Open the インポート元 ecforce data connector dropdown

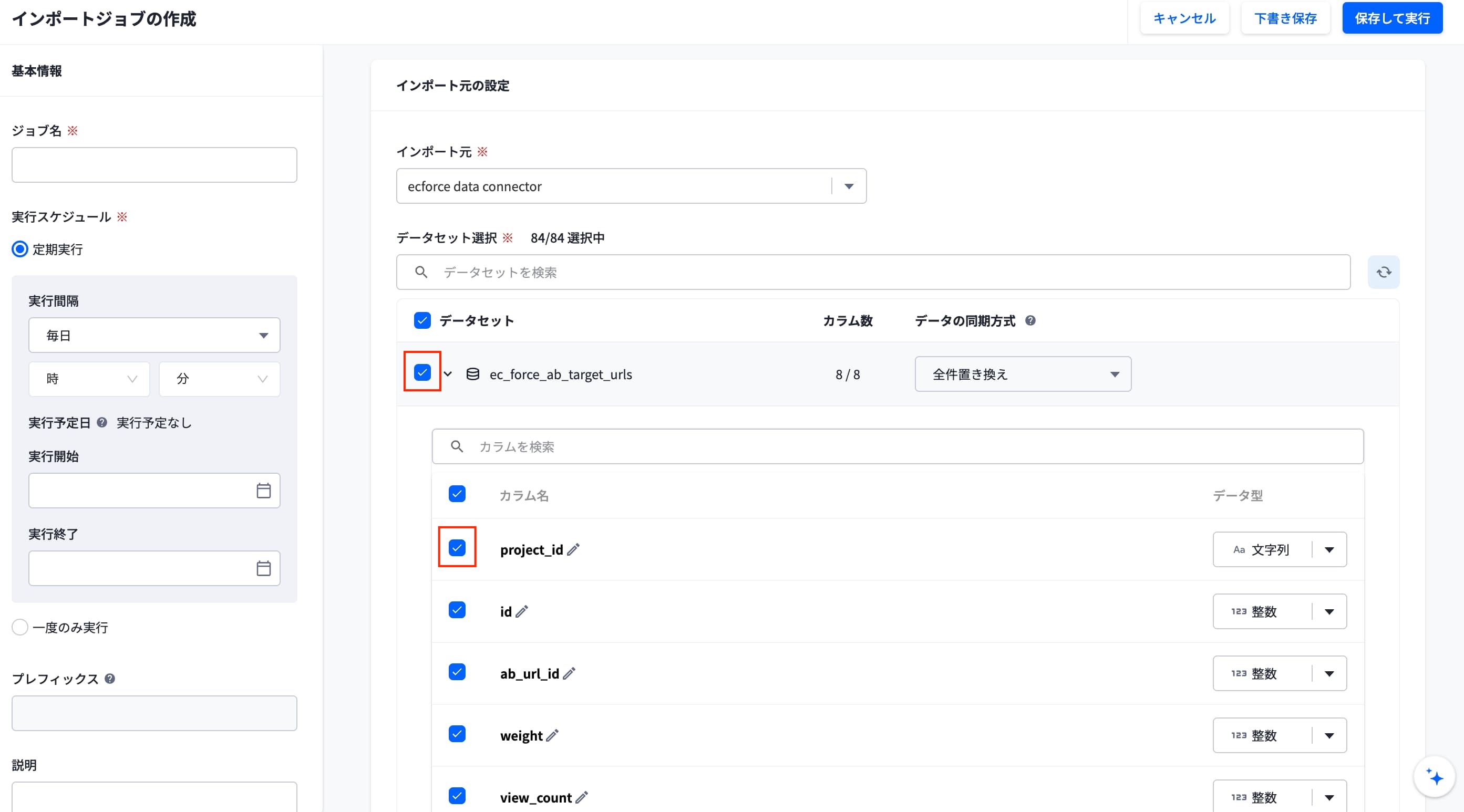[x=631, y=186]
